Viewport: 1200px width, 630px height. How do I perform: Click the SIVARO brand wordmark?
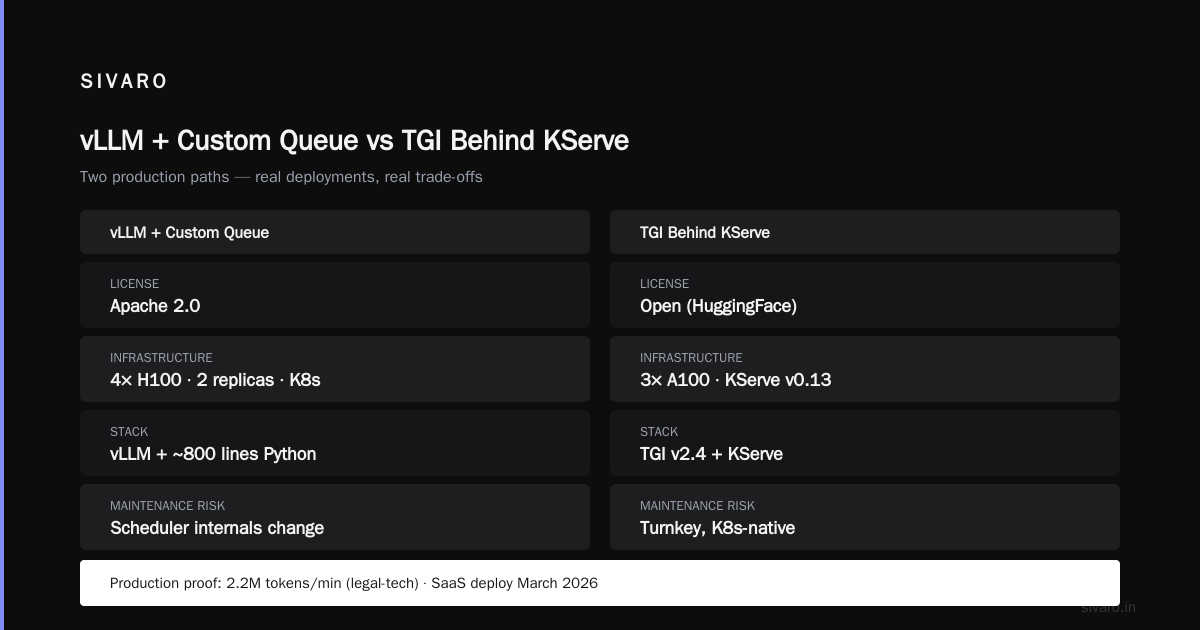tap(123, 82)
